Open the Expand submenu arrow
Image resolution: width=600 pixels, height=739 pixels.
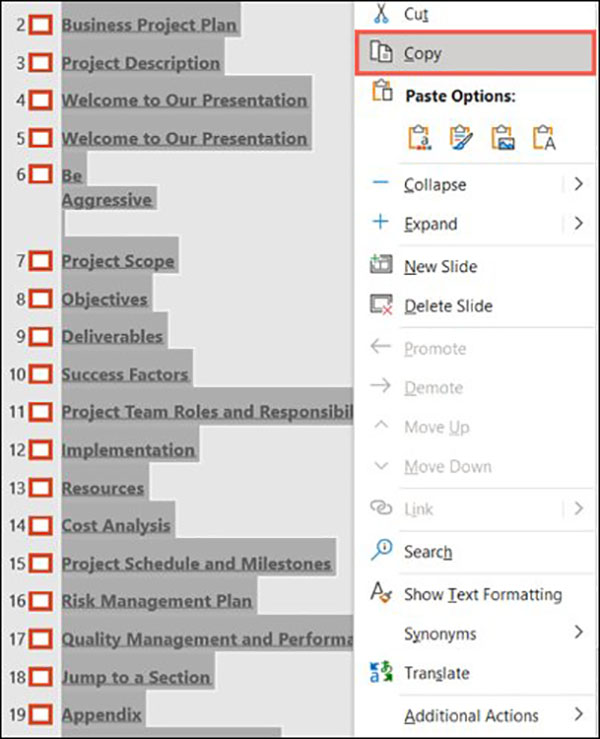(x=579, y=224)
